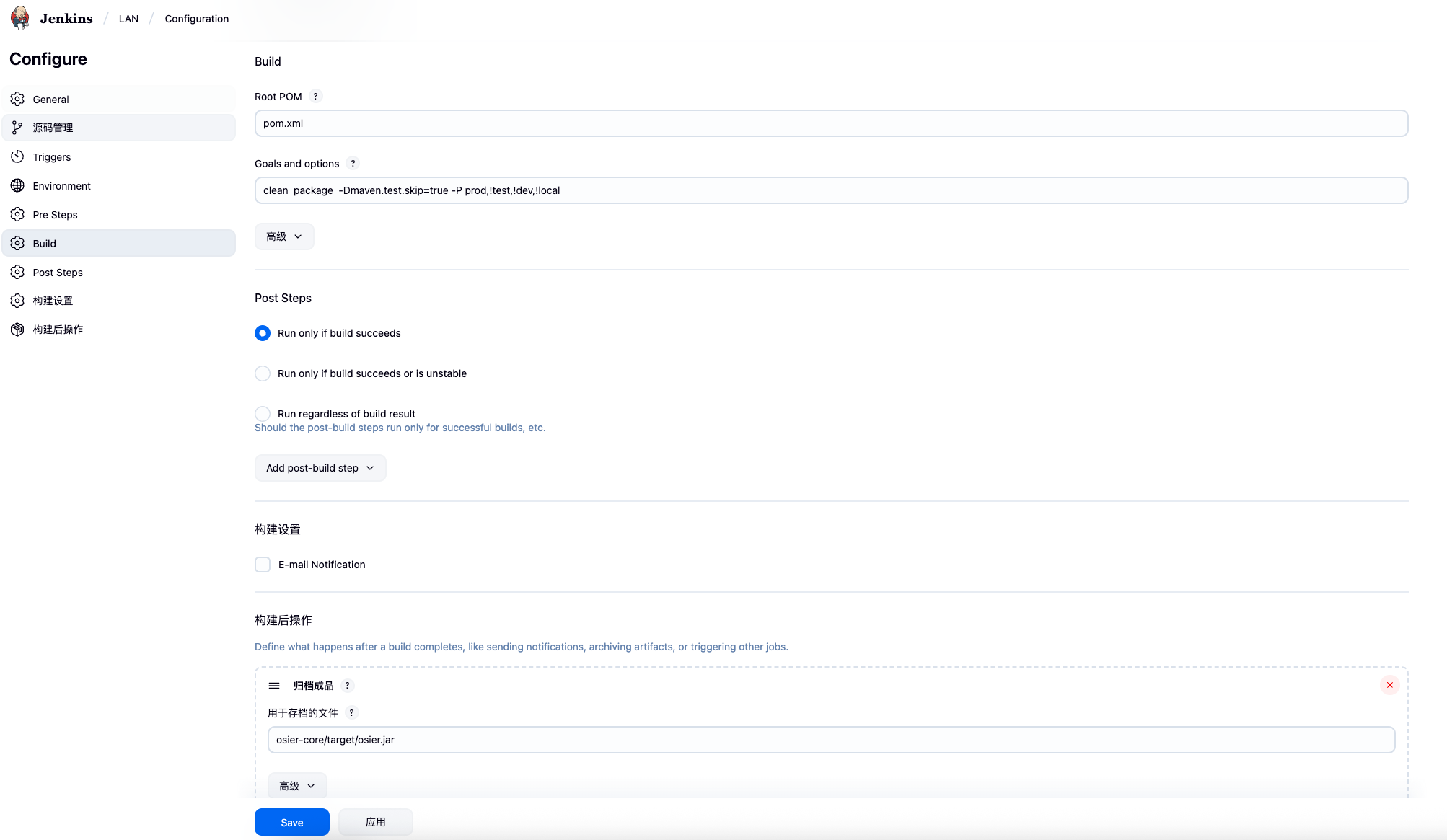Select Run regardless of build result

tap(263, 414)
